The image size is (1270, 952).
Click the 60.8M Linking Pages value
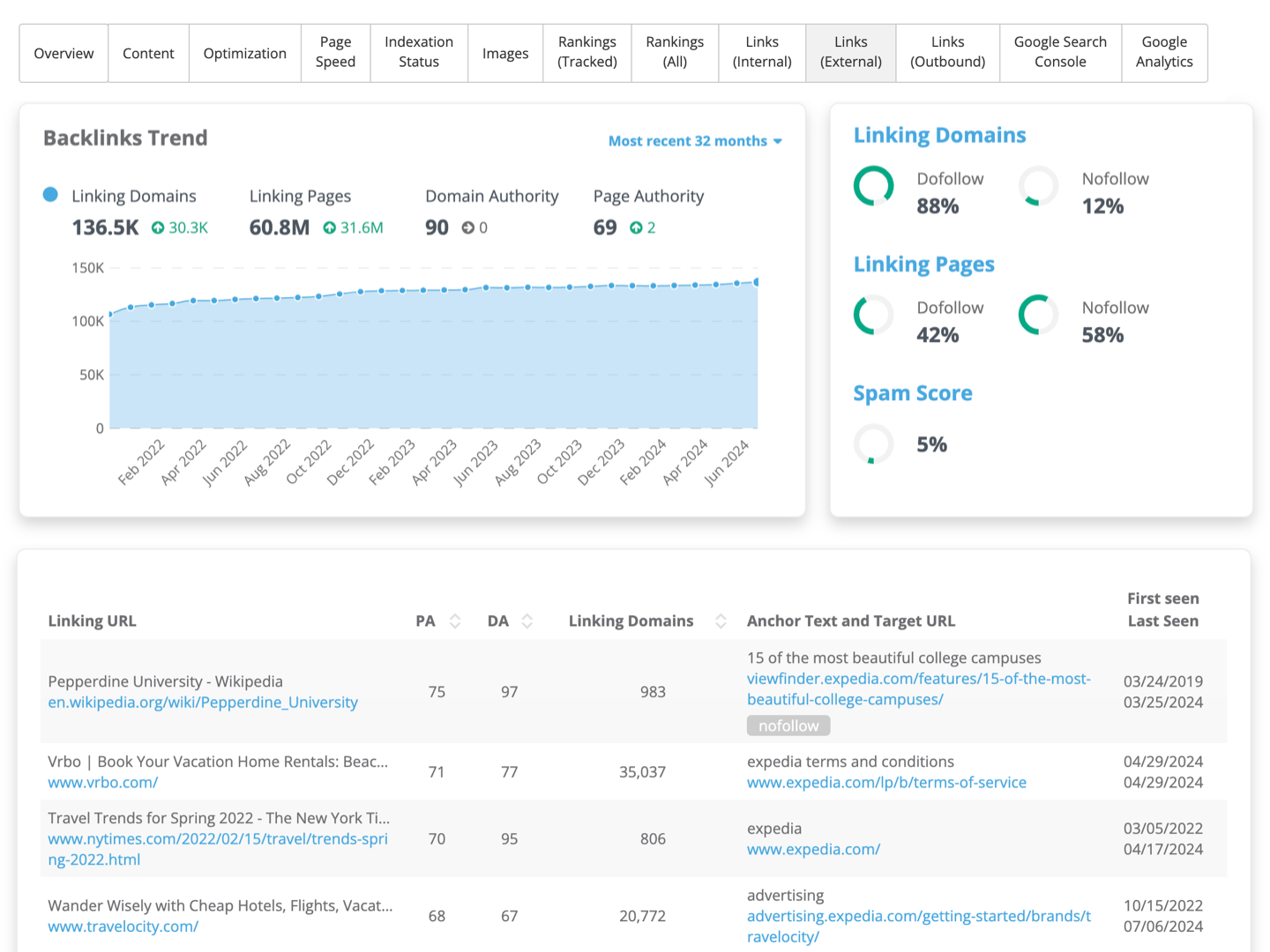(279, 227)
